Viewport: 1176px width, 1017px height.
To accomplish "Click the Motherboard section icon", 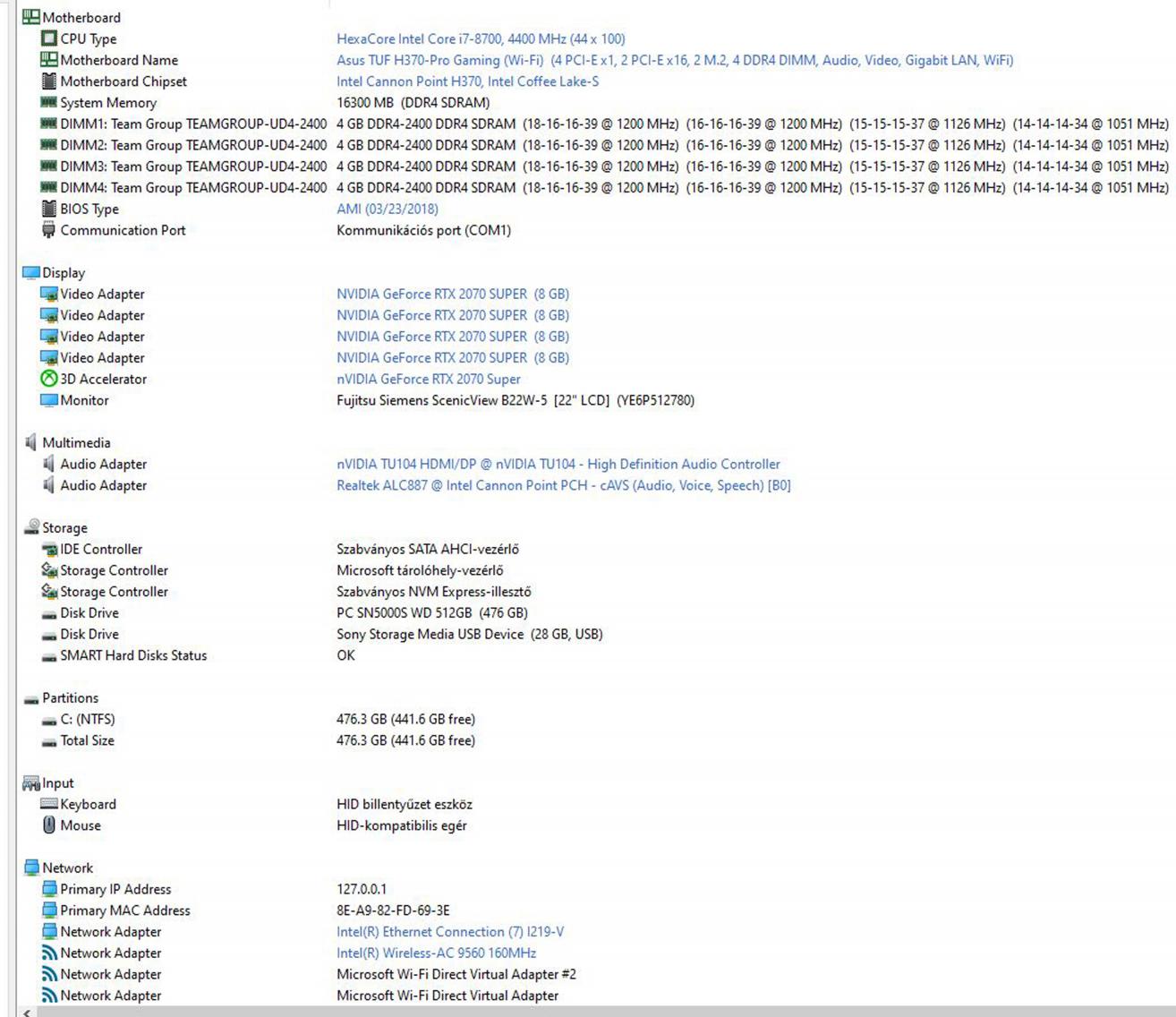I will (x=30, y=17).
